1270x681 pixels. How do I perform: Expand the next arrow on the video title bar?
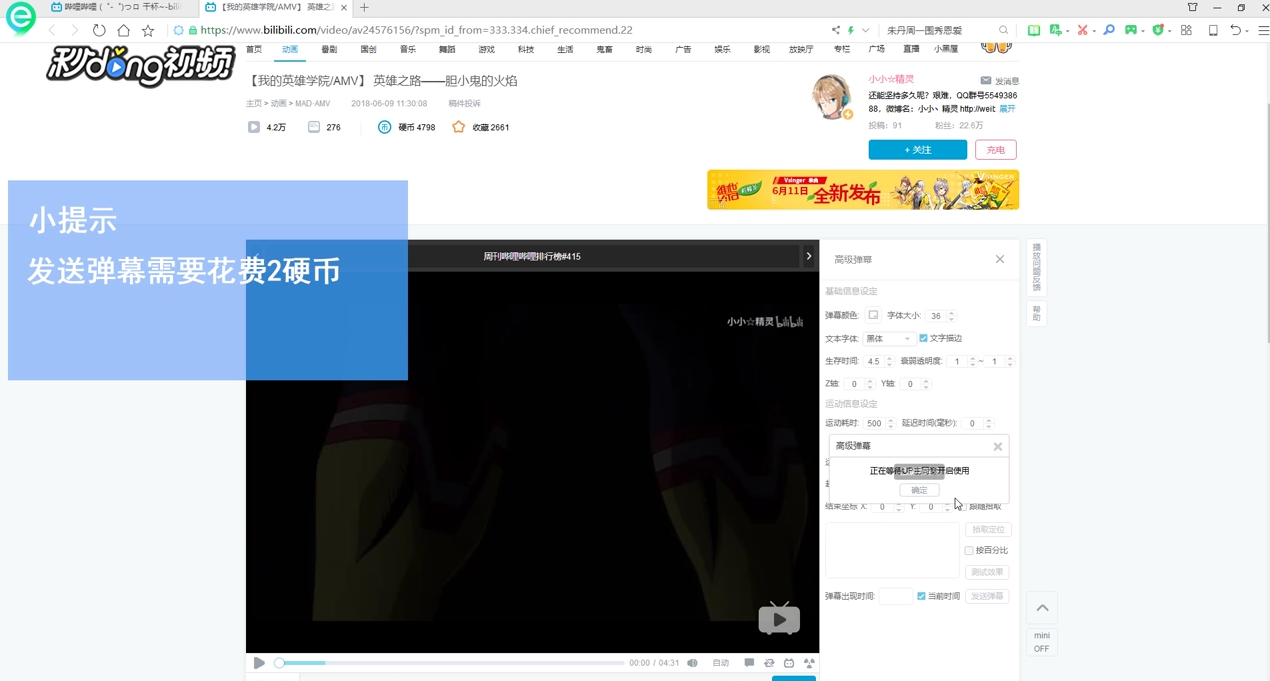coord(808,256)
